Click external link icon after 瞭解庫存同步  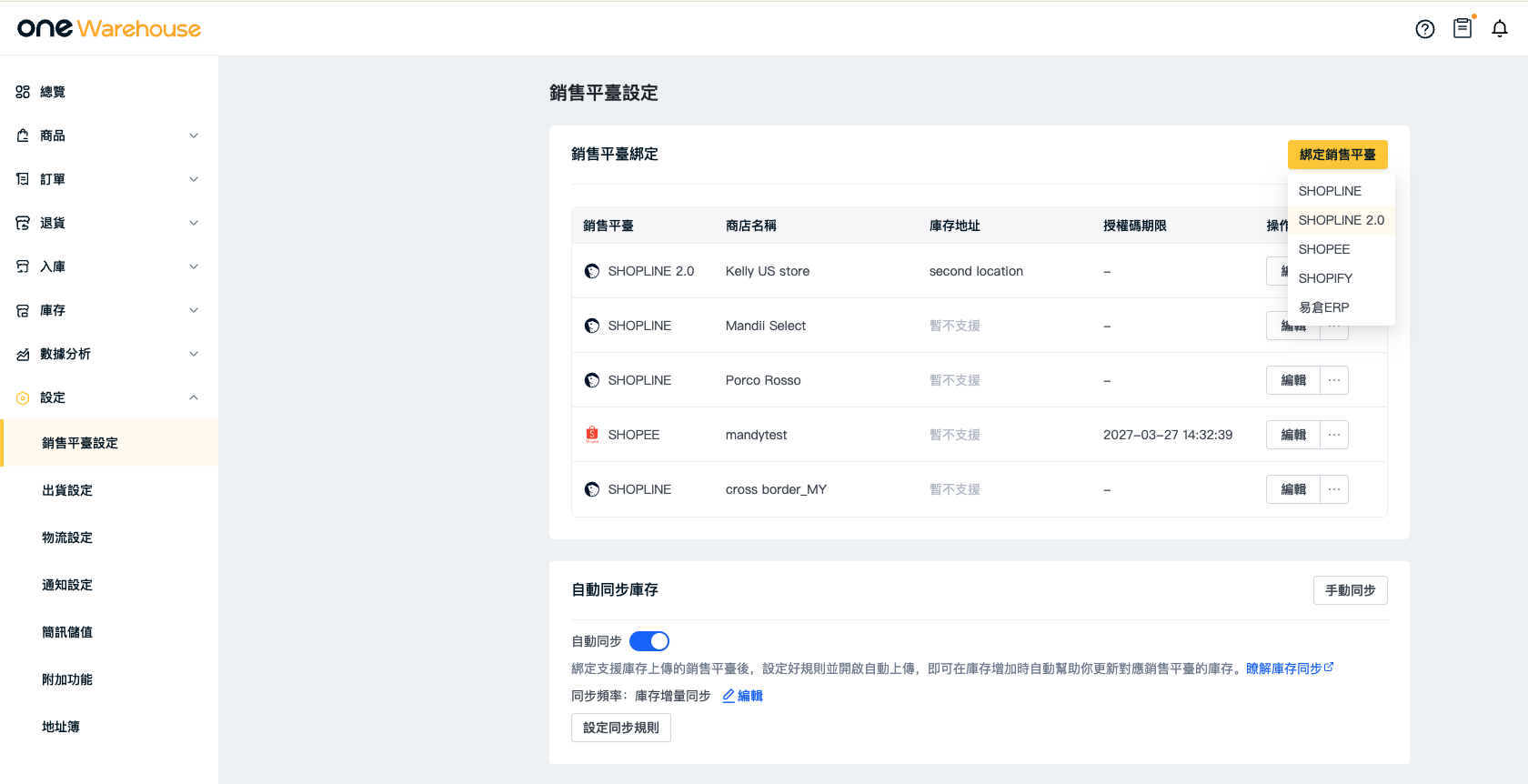coord(1329,668)
